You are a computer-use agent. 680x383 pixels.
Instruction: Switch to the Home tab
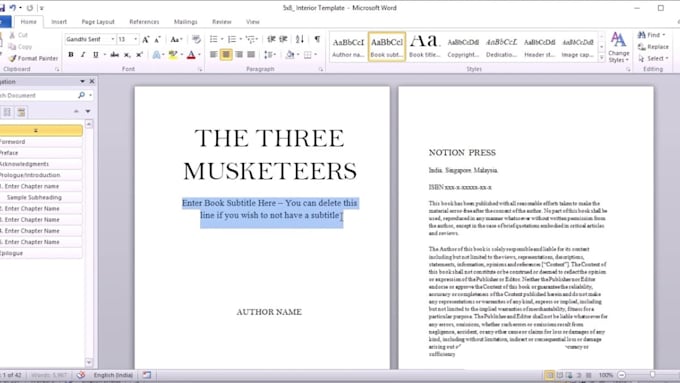click(x=29, y=22)
